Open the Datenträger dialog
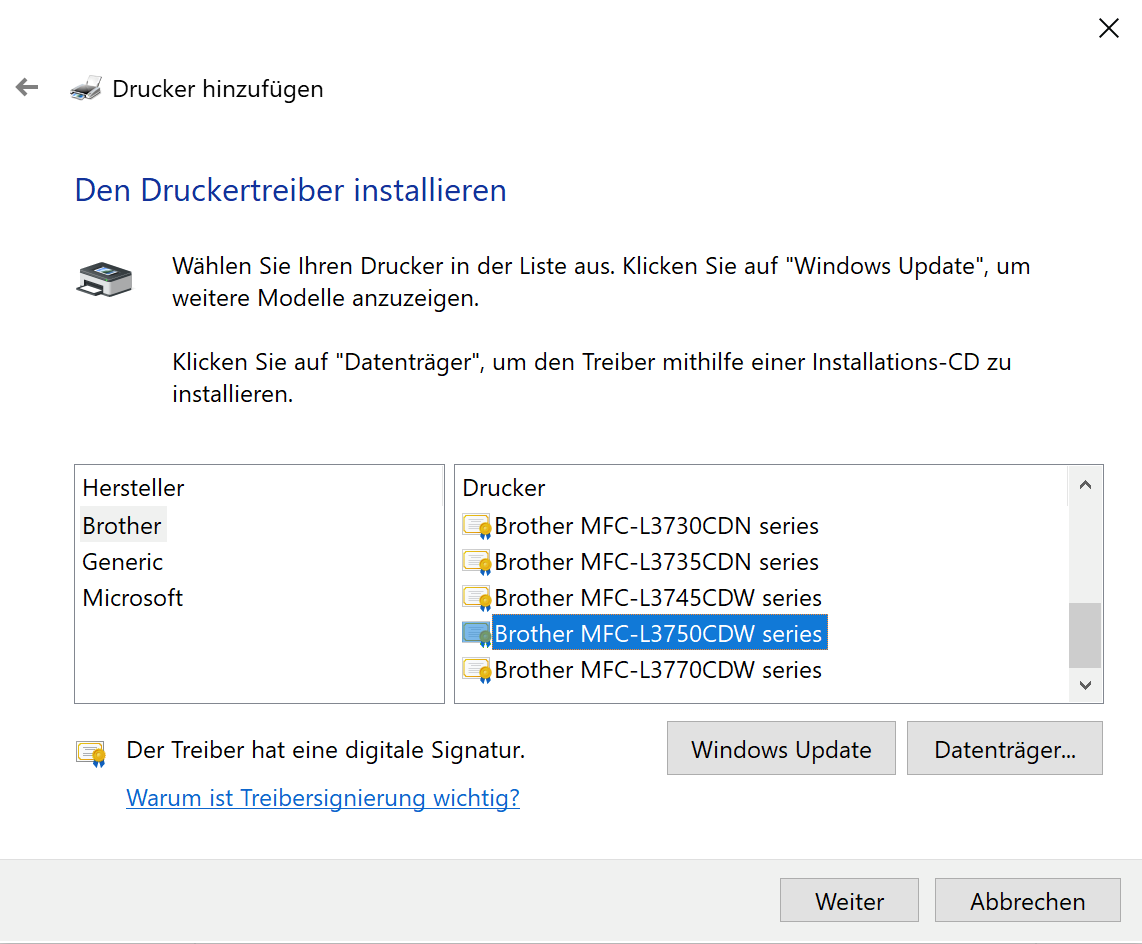 (1004, 750)
